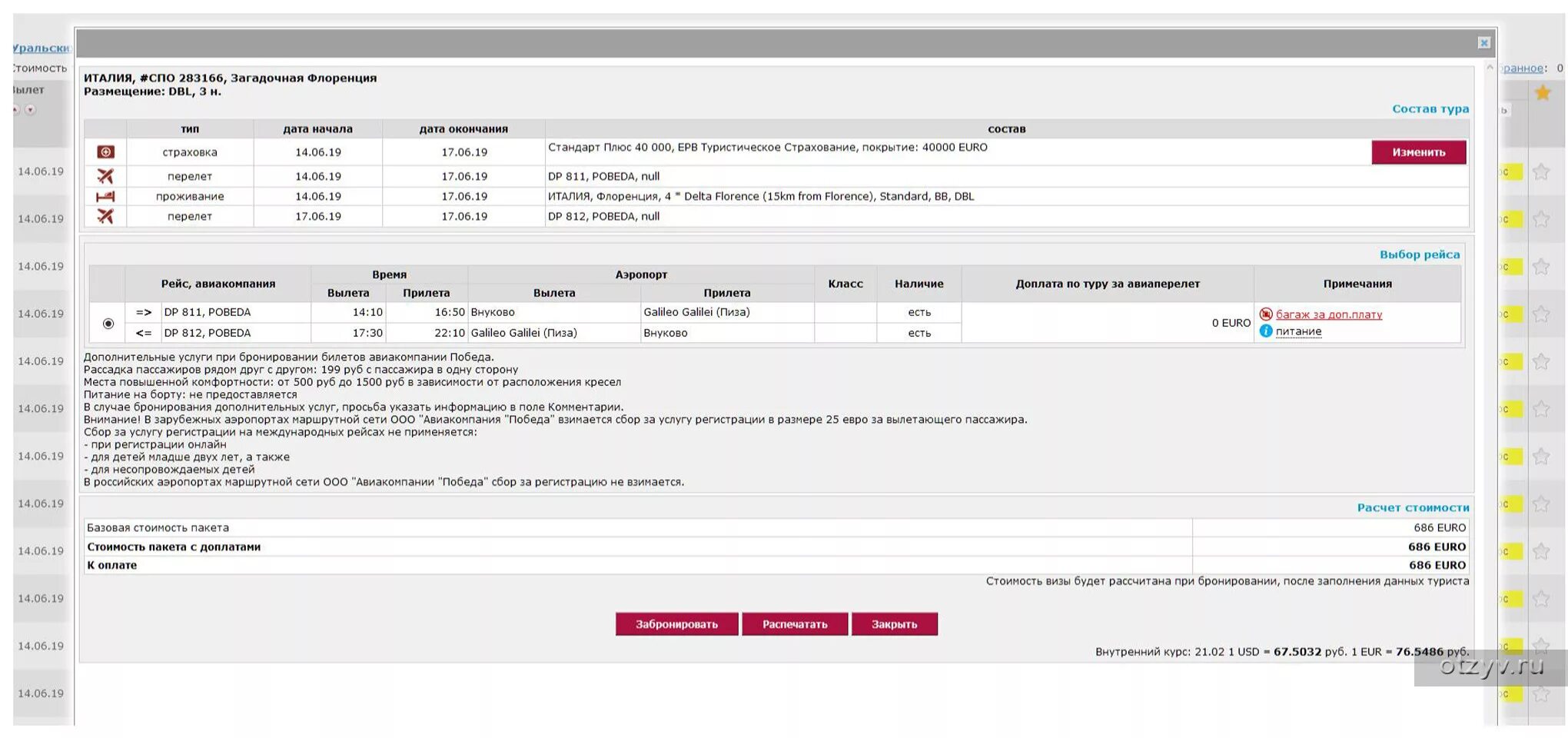
Task: Click the Состав тура section heading
Action: tap(1430, 108)
